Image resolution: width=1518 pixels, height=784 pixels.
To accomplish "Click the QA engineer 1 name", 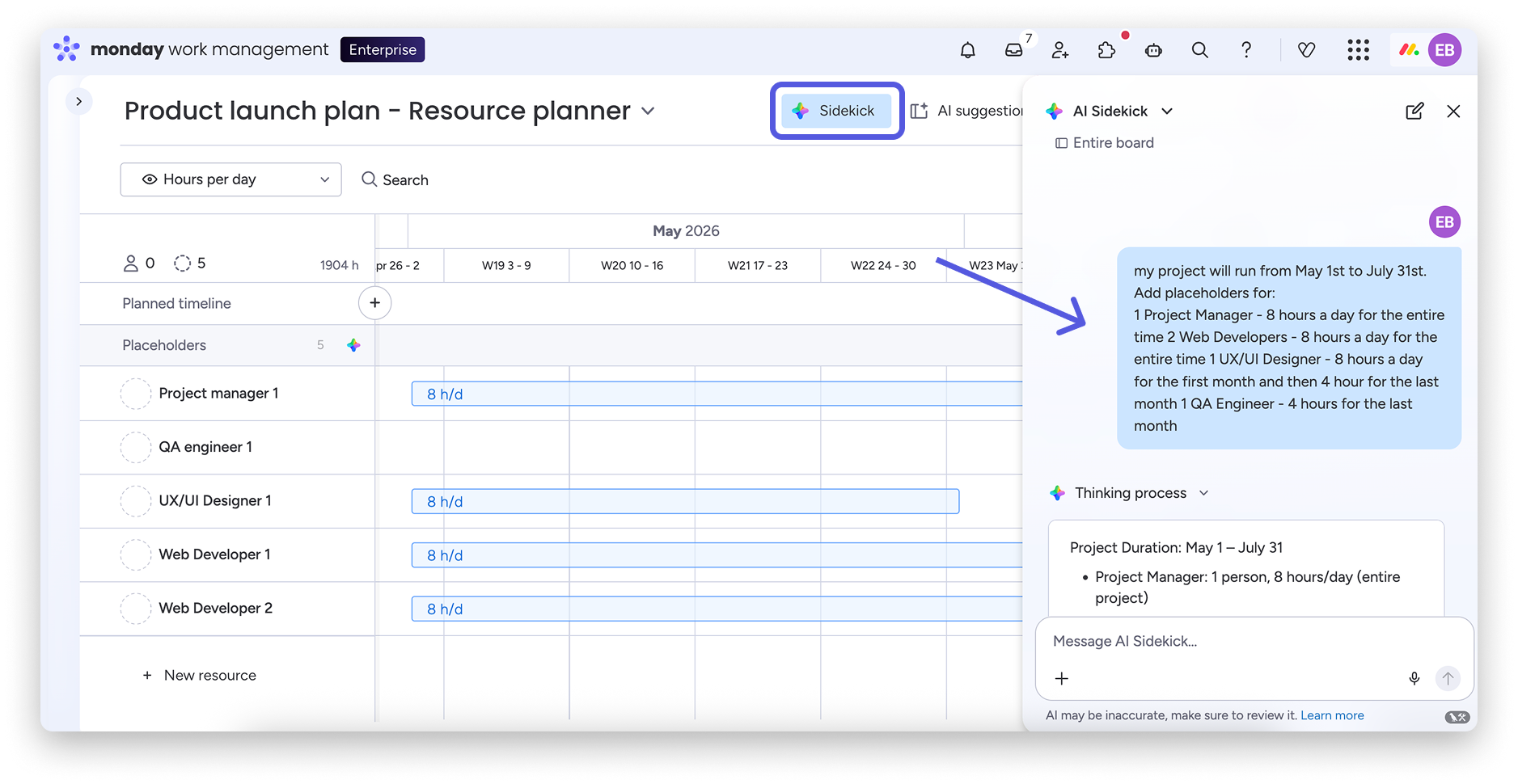I will click(205, 447).
